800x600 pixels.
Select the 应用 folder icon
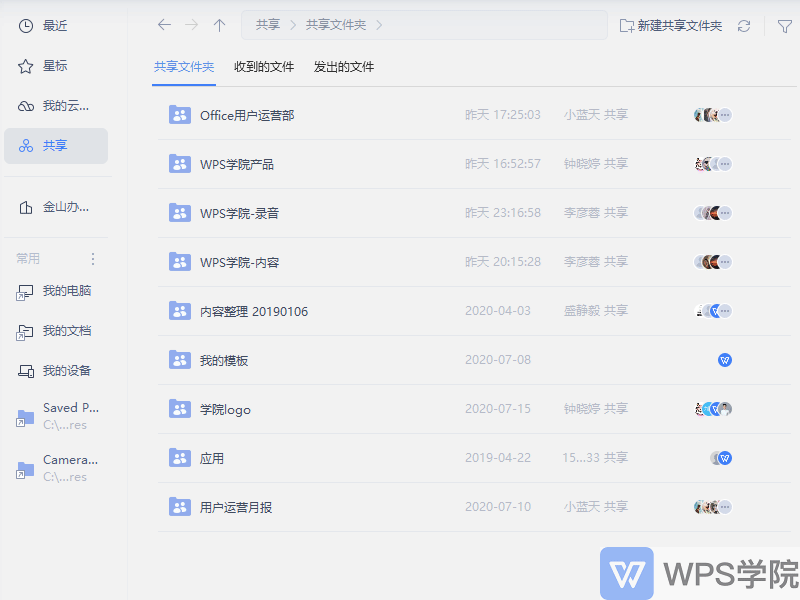pos(180,458)
